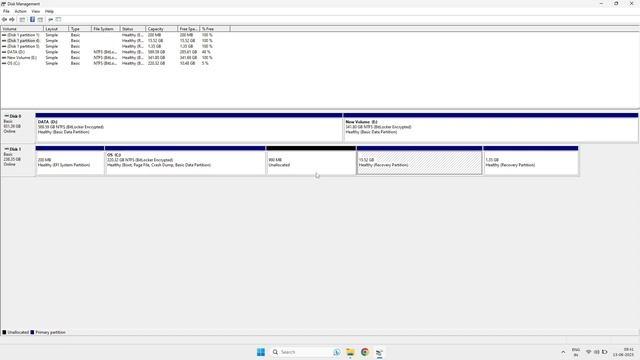This screenshot has width=640, height=360.
Task: Click the Show/Hide Action Pane toolbar icon
Action: click(x=40, y=20)
